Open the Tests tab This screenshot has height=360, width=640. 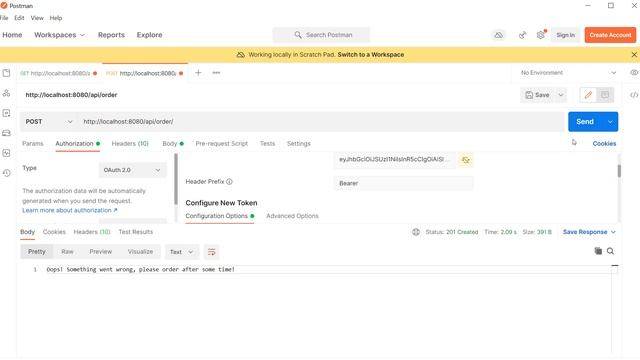(x=267, y=144)
